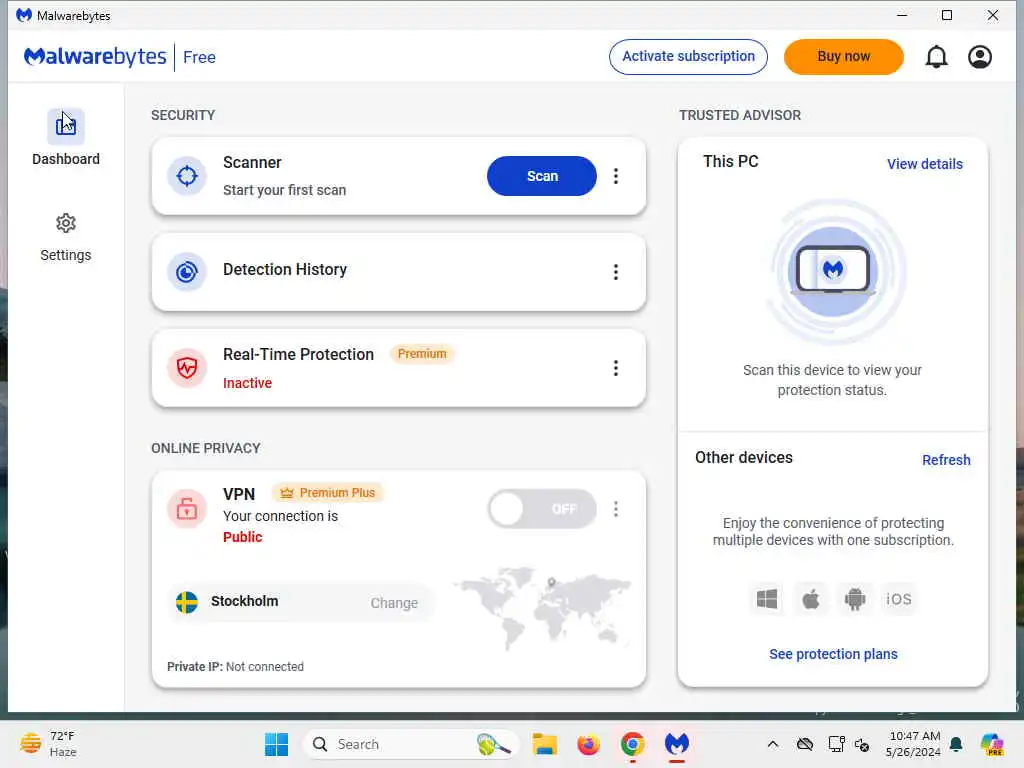Viewport: 1024px width, 768px height.
Task: Click Refresh under Other devices
Action: (x=946, y=460)
